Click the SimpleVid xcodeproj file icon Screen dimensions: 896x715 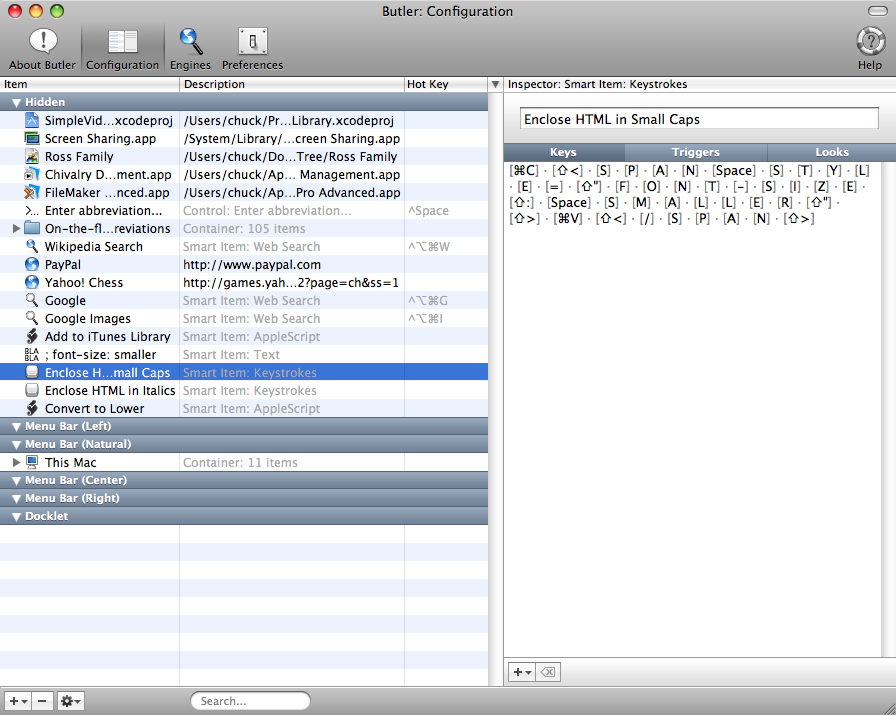tap(32, 121)
